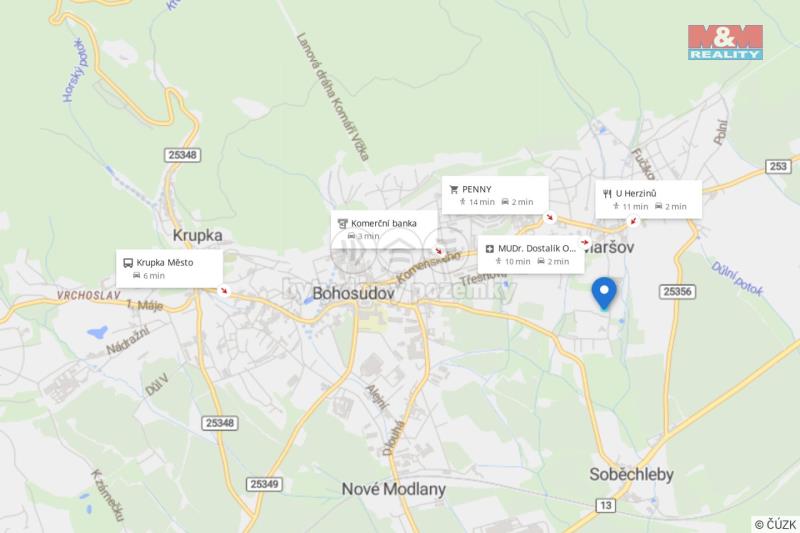The image size is (800, 533).
Task: Click the shopping cart icon beside PENNY
Action: coord(454,190)
